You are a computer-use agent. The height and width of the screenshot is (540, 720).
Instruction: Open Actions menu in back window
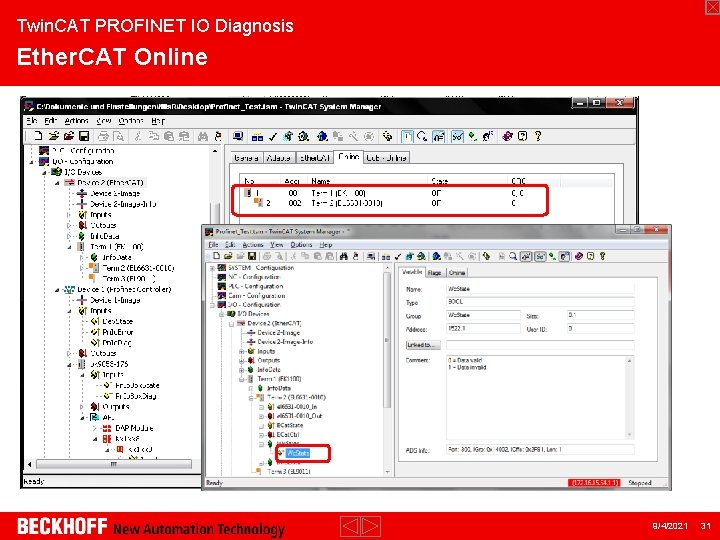pyautogui.click(x=76, y=121)
